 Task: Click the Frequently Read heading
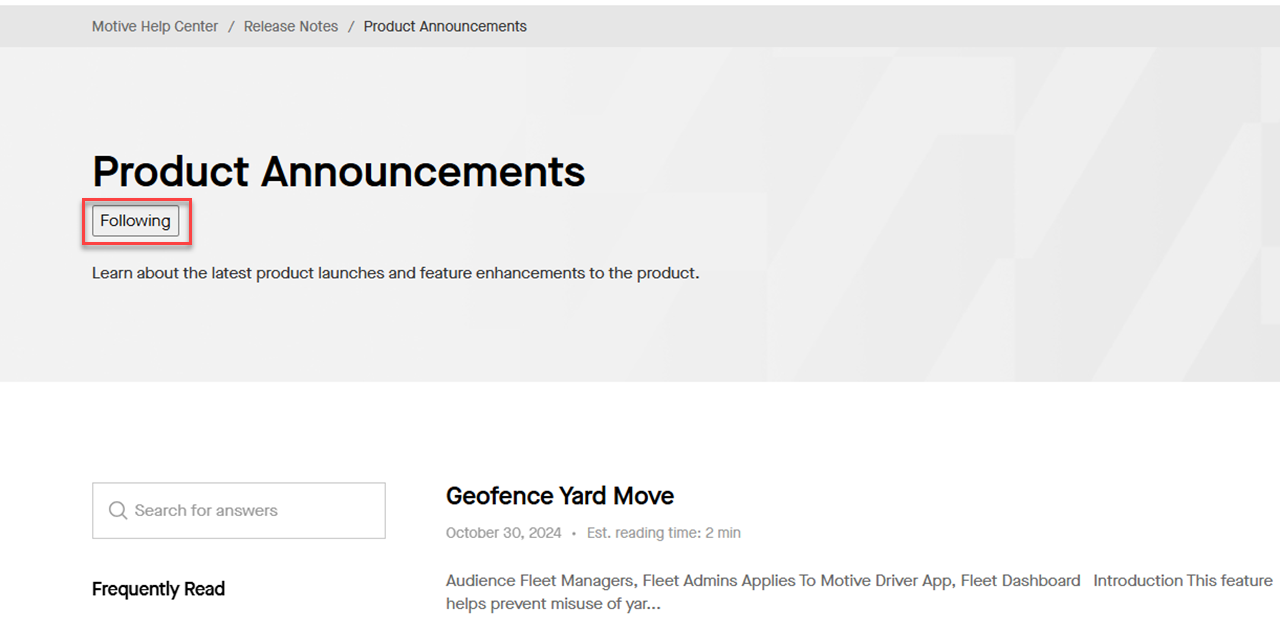[158, 589]
